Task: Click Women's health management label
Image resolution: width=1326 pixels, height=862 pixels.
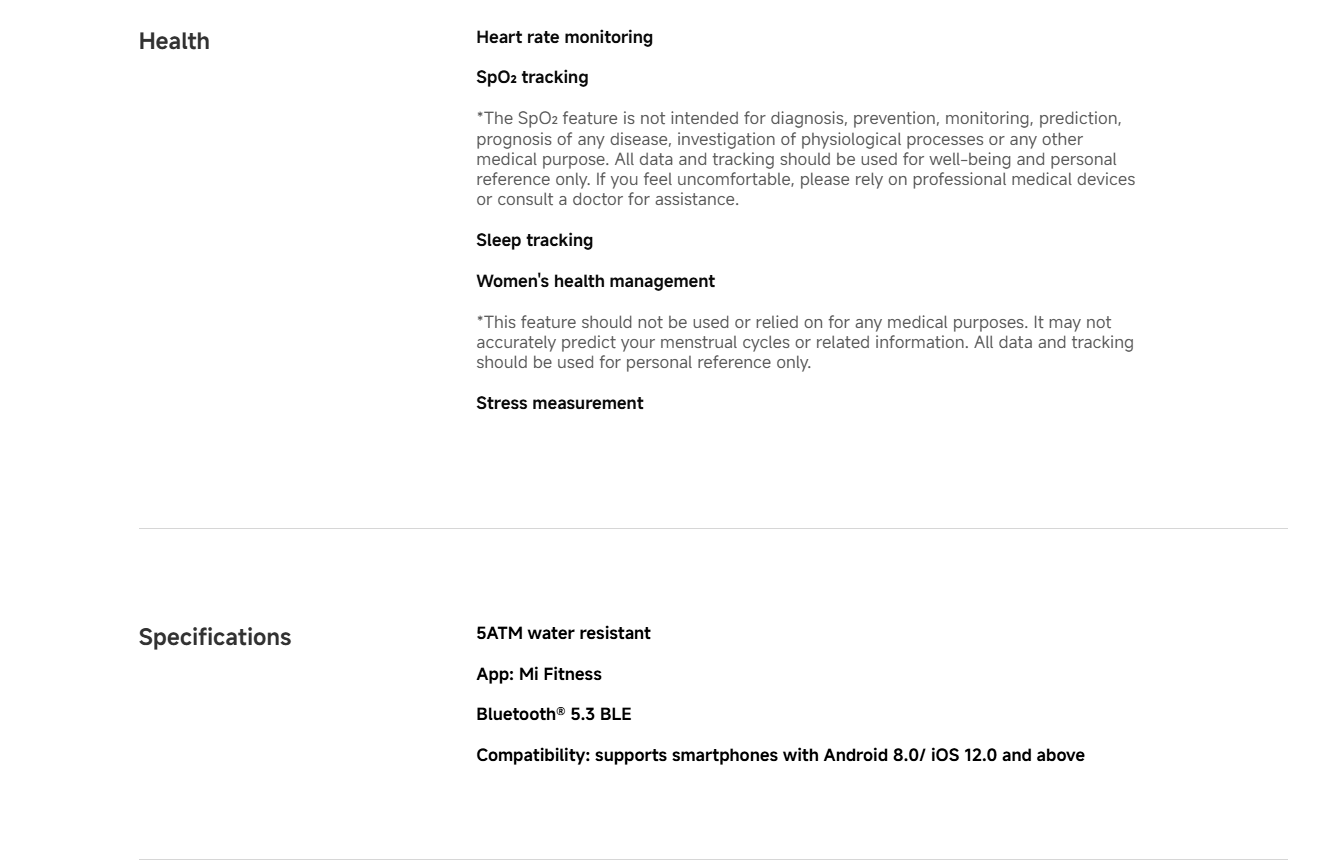Action: tap(595, 281)
